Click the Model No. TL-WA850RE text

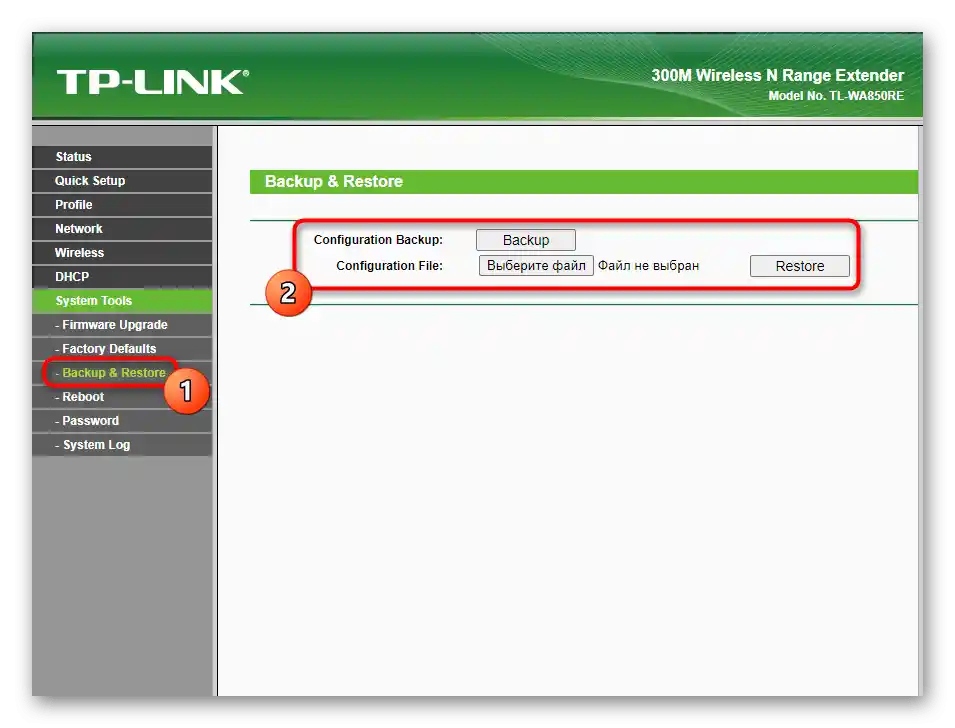836,96
